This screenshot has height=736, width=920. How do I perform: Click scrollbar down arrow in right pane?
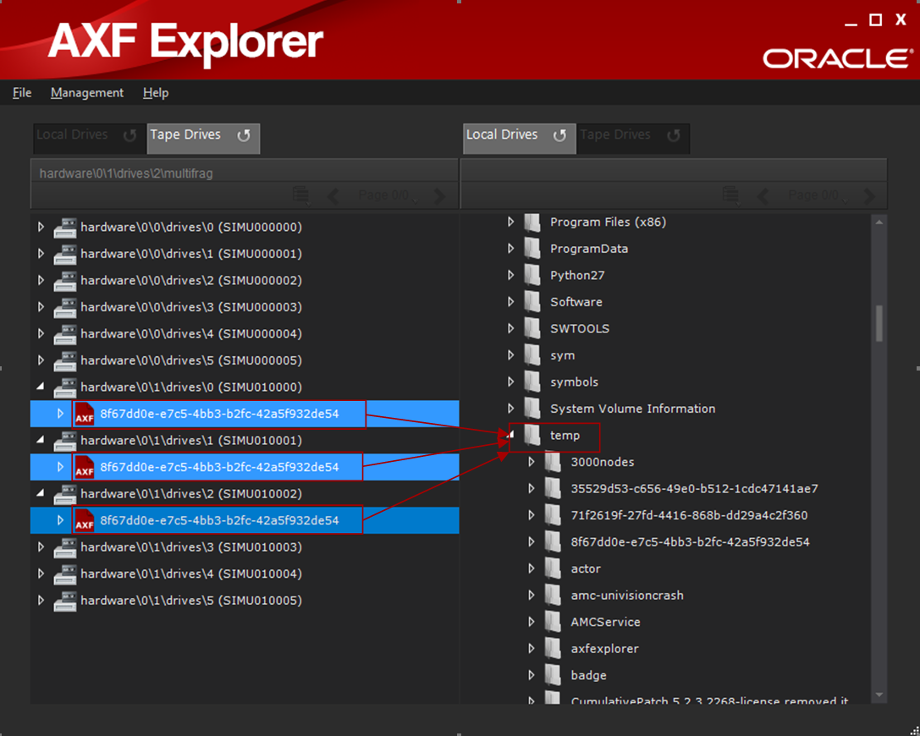pyautogui.click(x=879, y=695)
